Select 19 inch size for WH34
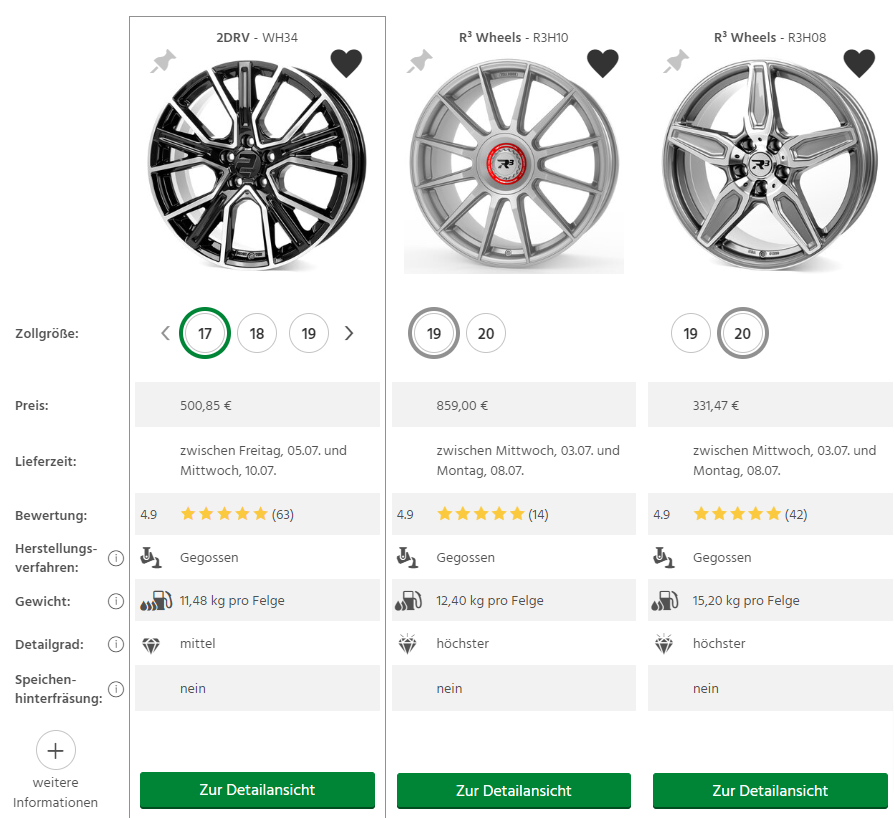The width and height of the screenshot is (894, 818). tap(309, 333)
